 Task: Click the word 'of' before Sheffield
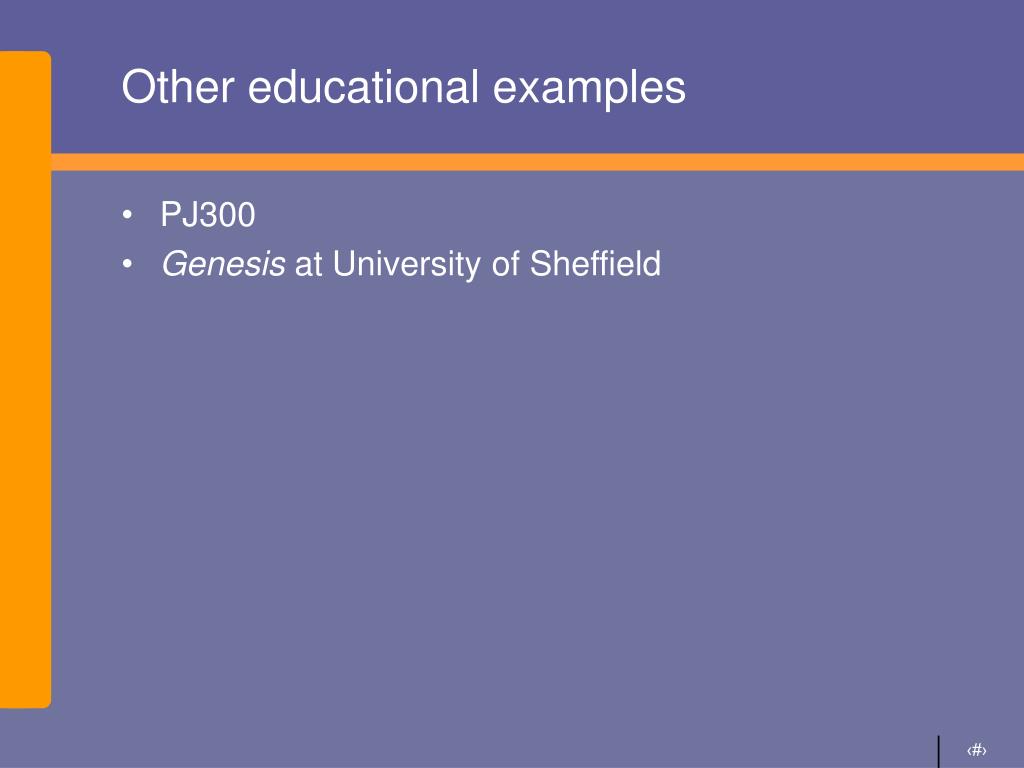tap(505, 264)
